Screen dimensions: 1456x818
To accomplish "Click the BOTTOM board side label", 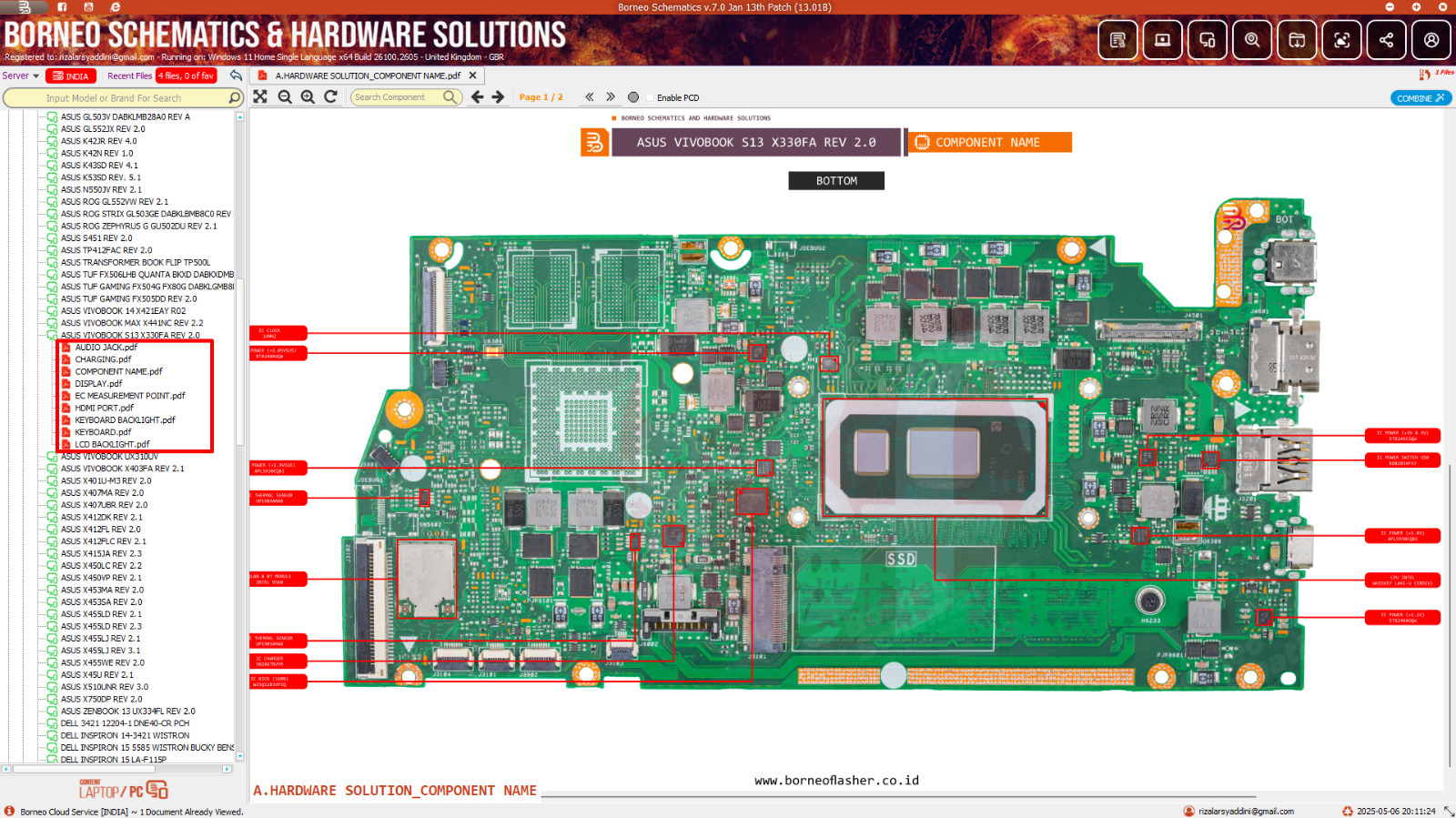I will [836, 181].
